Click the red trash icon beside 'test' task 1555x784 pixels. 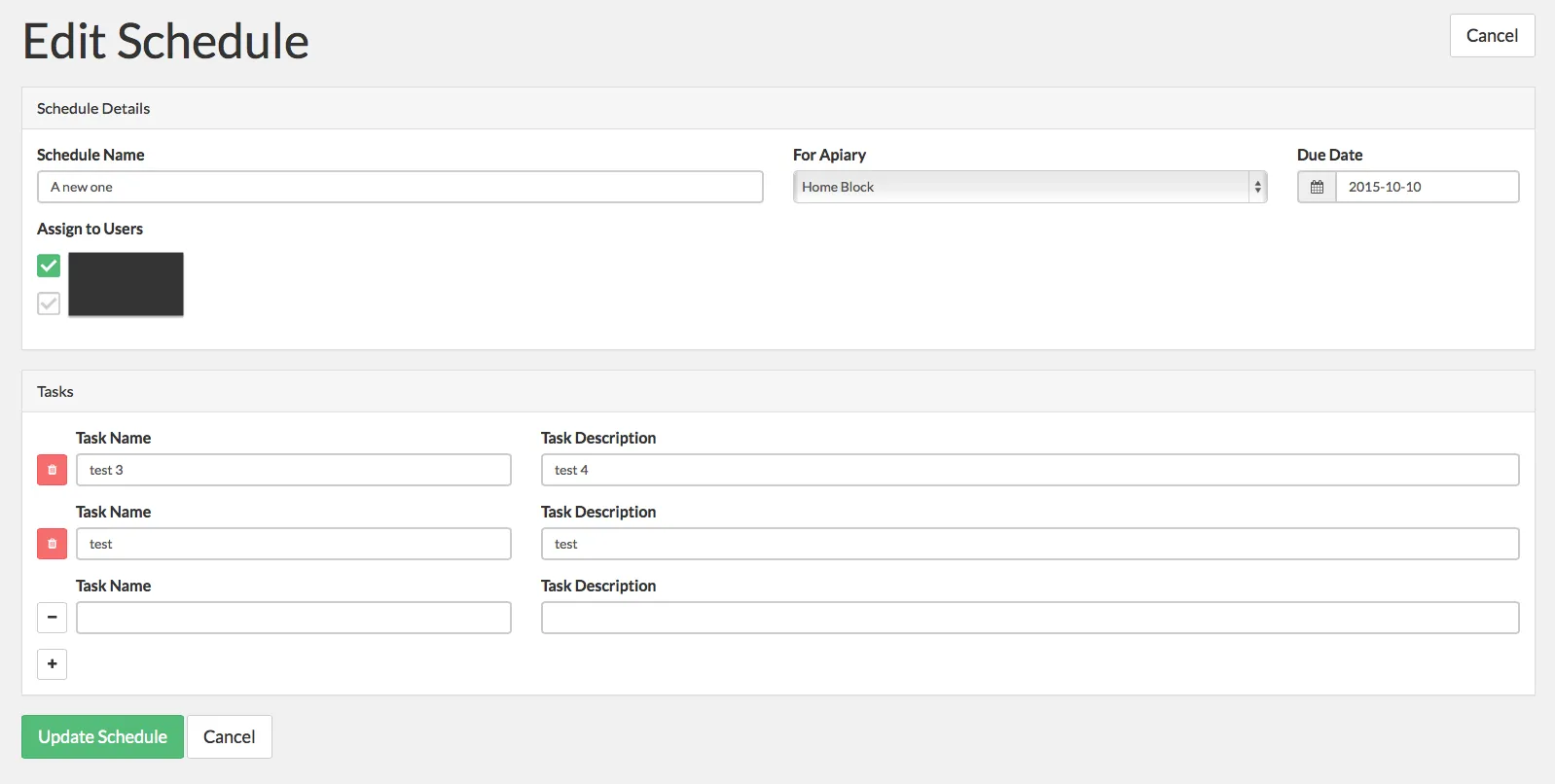[53, 544]
